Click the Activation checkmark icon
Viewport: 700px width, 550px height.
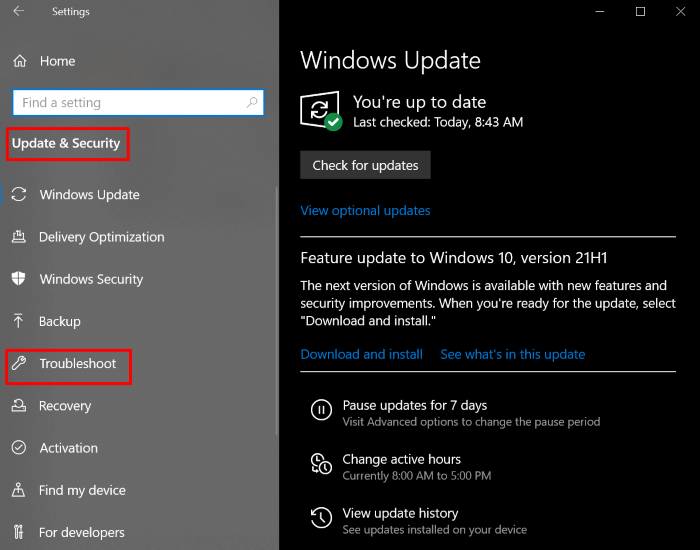19,448
